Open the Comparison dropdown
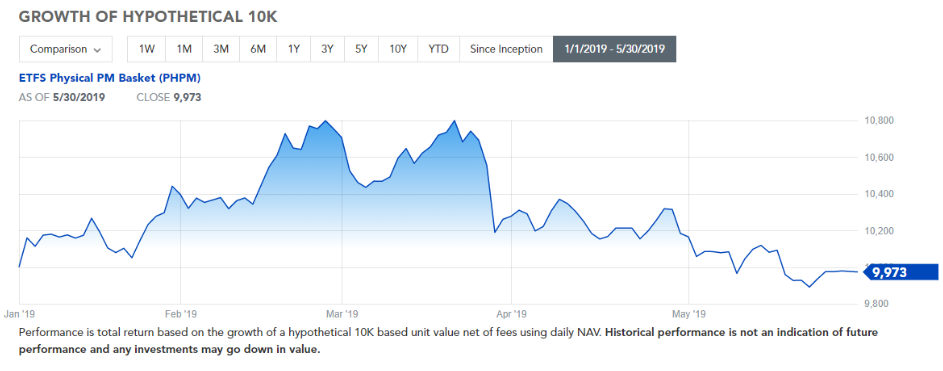 pos(66,49)
